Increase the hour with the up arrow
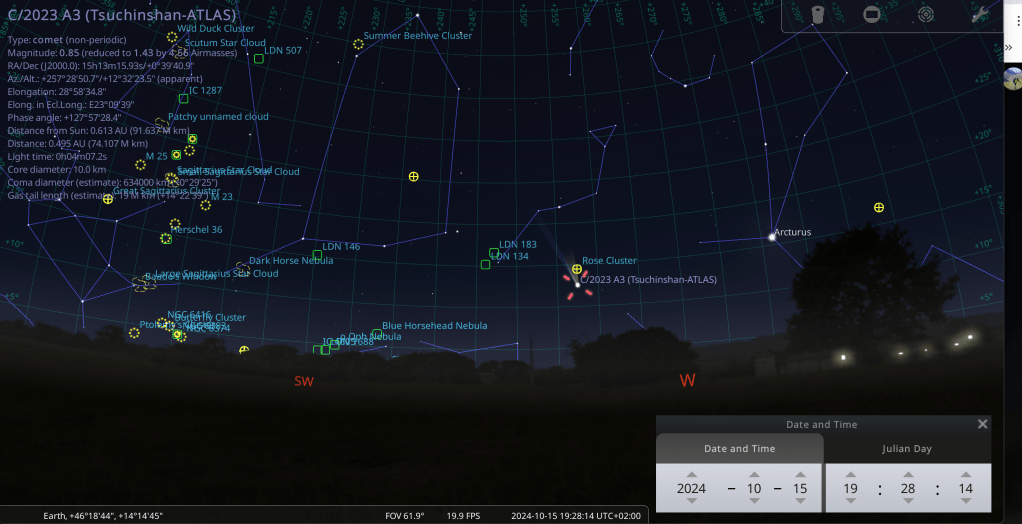1022x524 pixels. (850, 475)
